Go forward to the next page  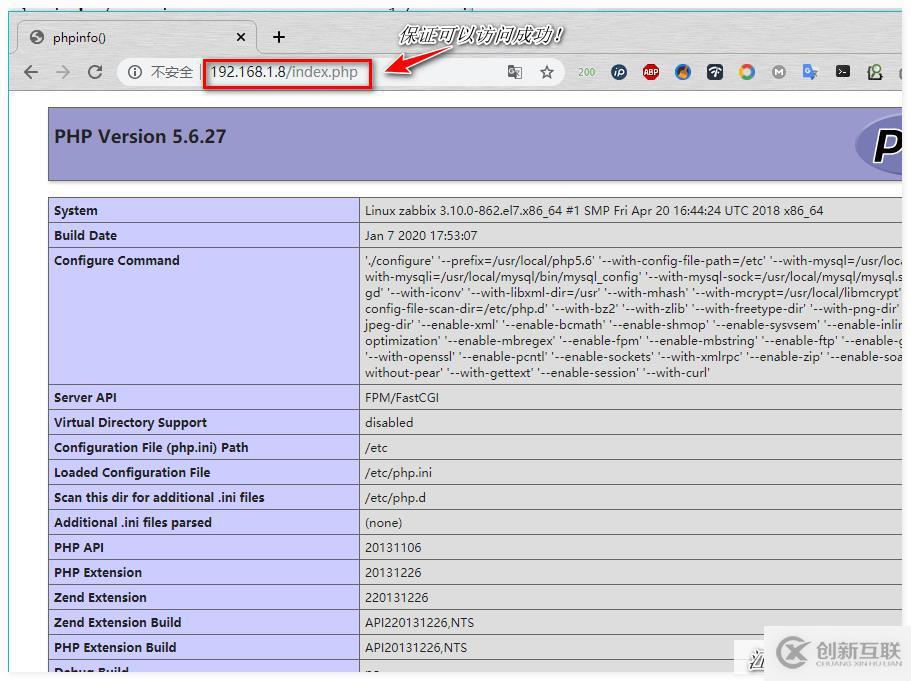point(63,72)
